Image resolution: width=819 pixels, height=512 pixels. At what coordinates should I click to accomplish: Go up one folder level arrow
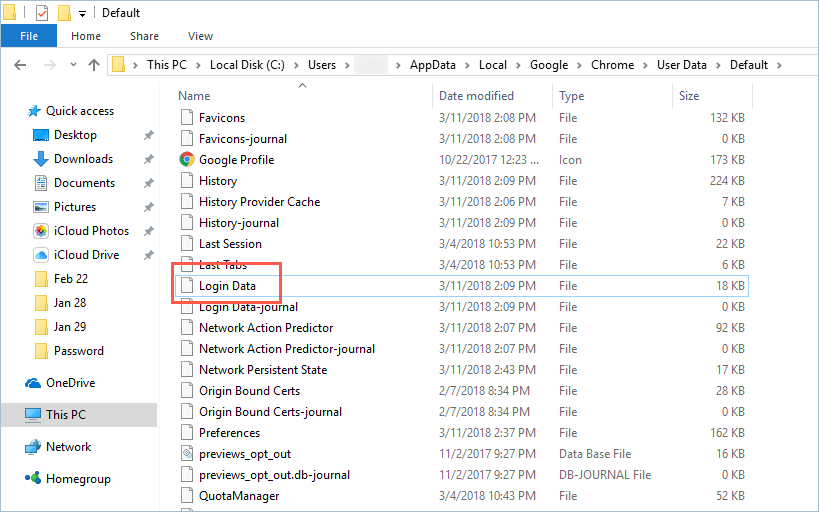[94, 65]
